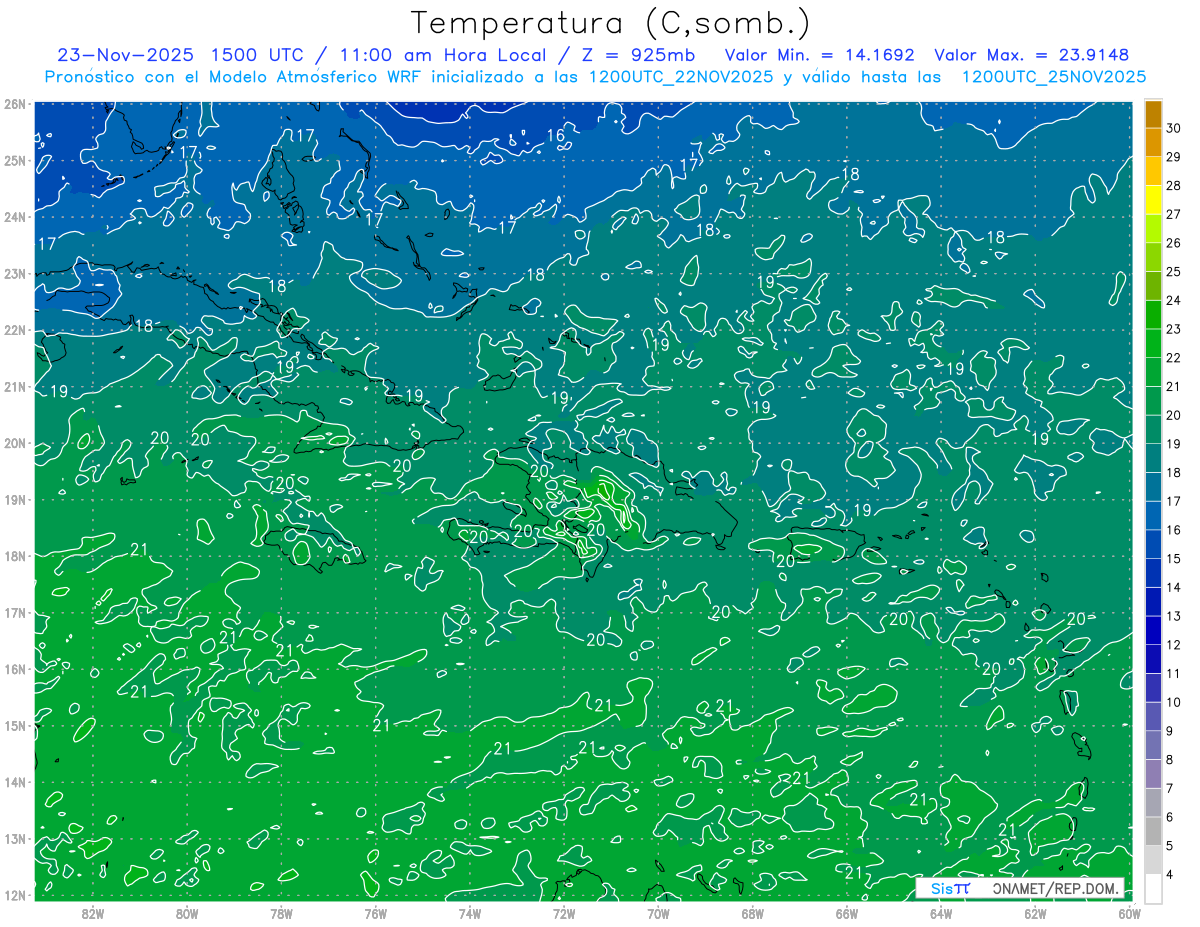
Task: Click the color scale label "30"
Action: tap(1174, 128)
